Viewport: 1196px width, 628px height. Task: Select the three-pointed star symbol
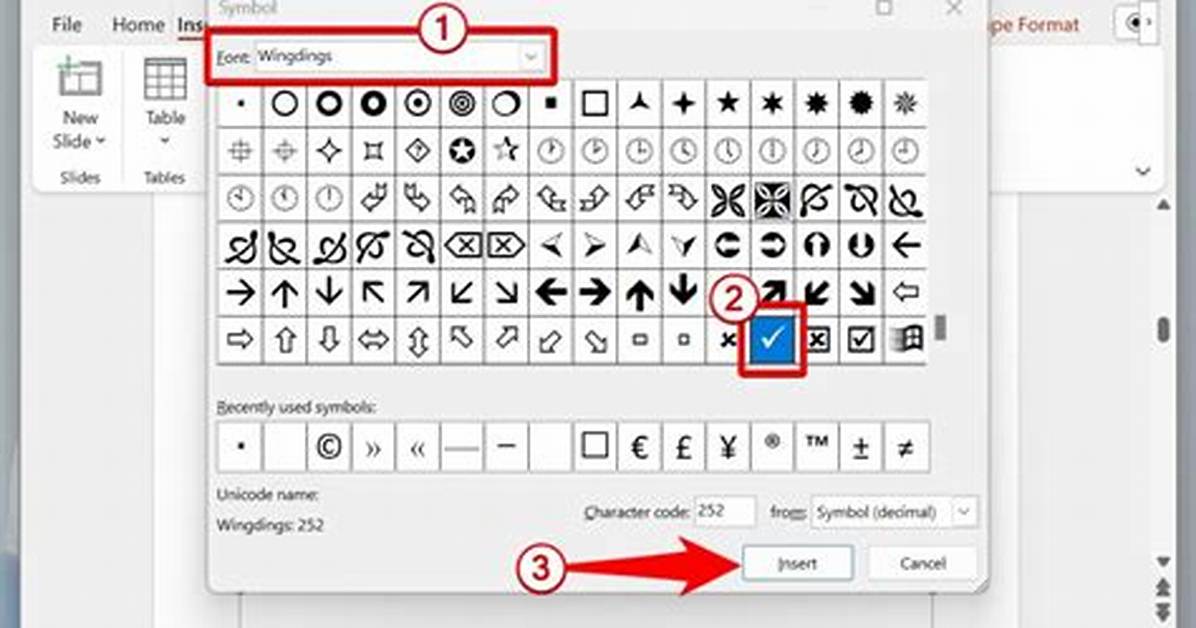(x=639, y=103)
